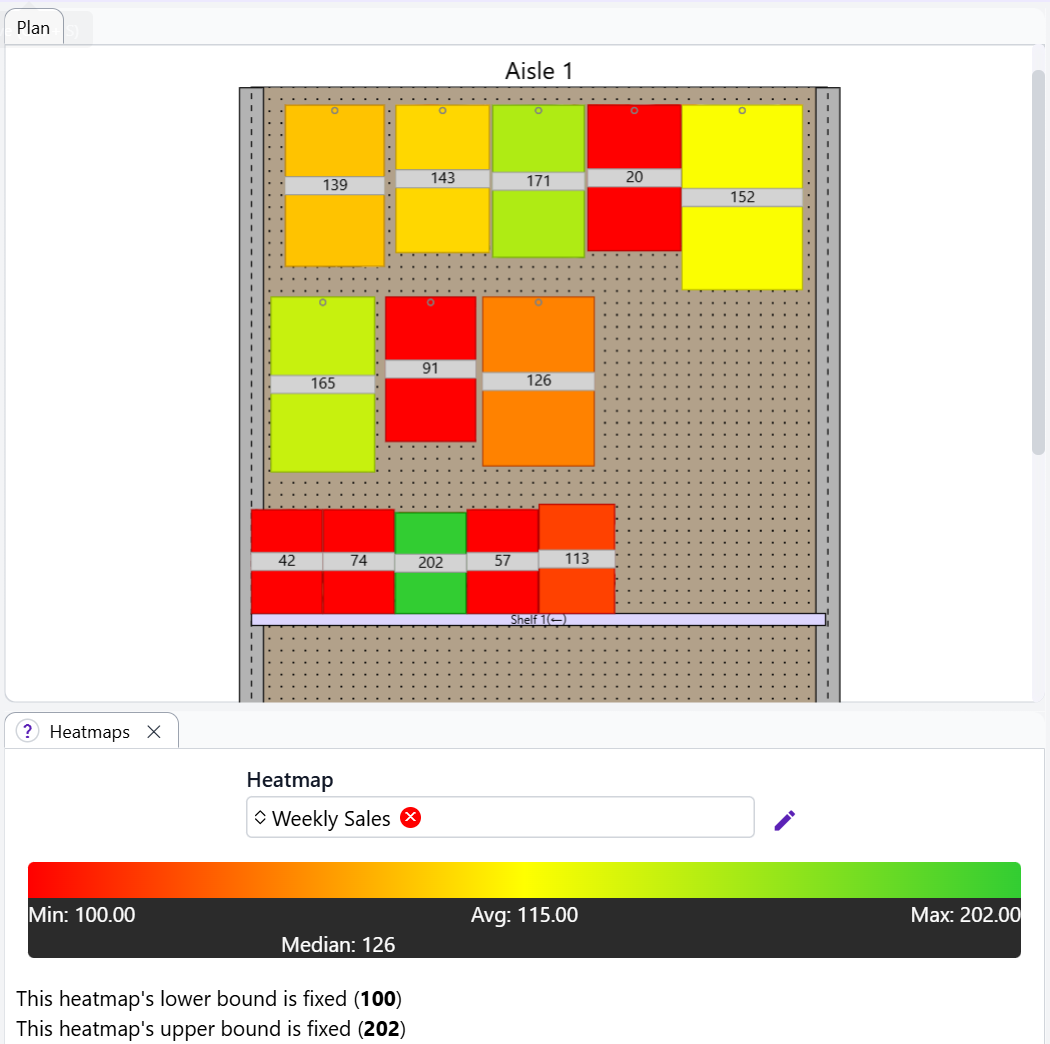Clear Weekly Sales using the red X icon

point(410,818)
